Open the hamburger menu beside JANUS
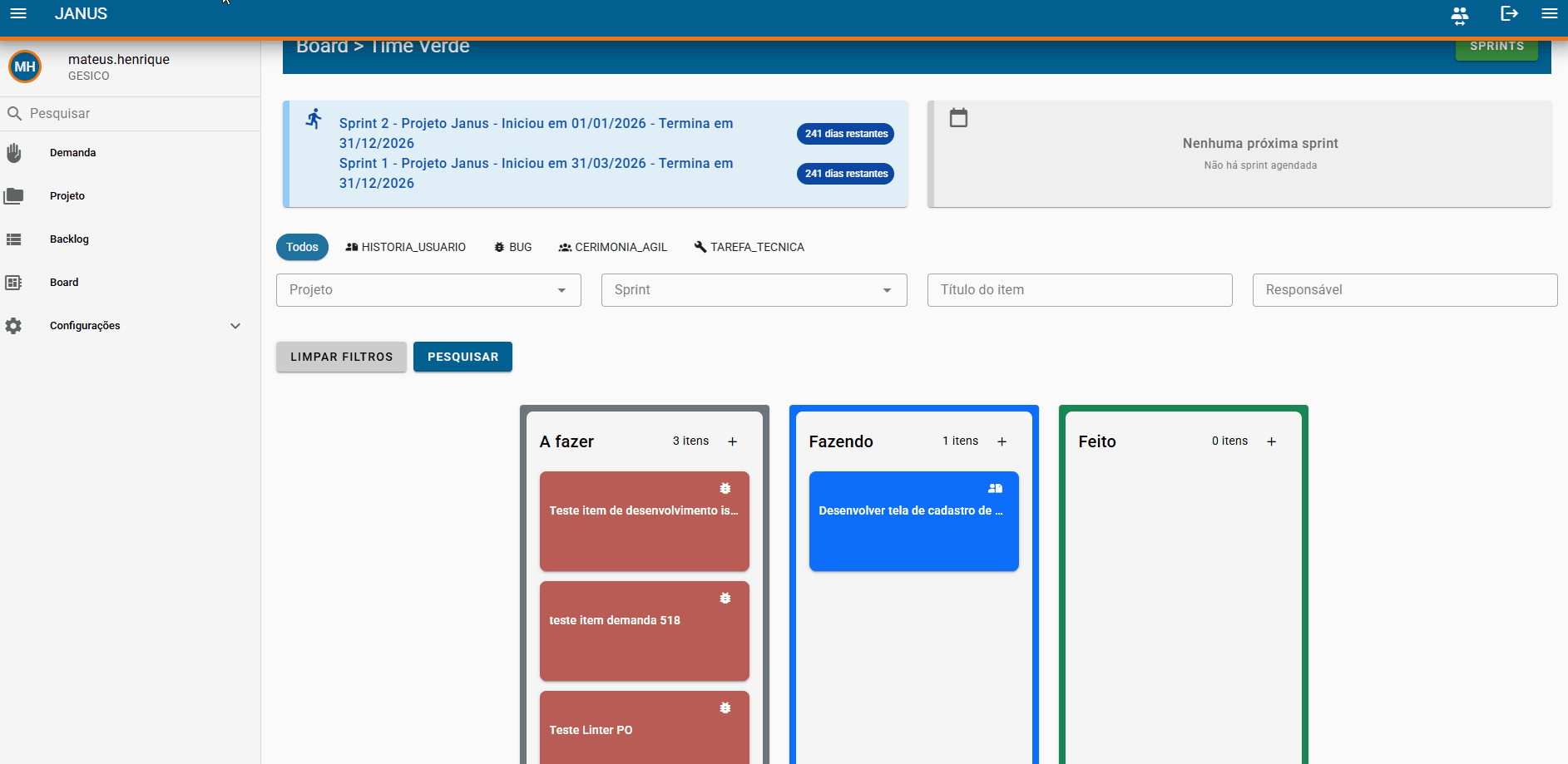 pos(18,13)
